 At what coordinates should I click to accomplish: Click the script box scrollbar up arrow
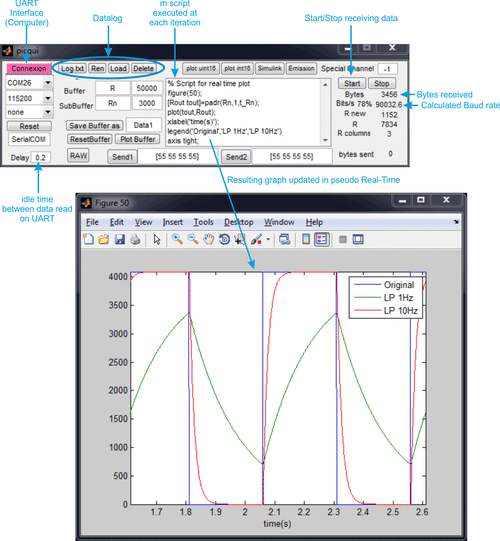pos(325,85)
